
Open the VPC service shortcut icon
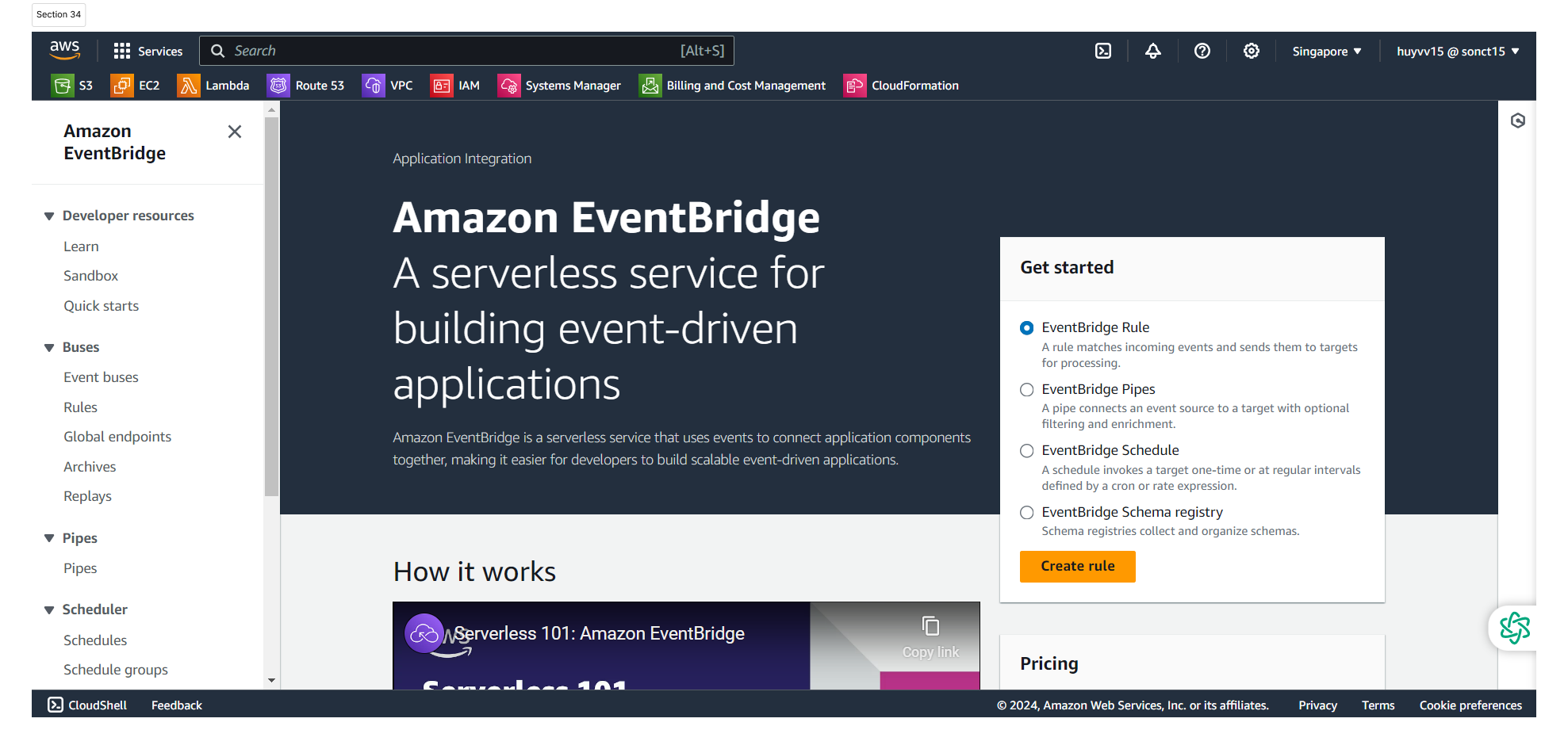pyautogui.click(x=374, y=85)
